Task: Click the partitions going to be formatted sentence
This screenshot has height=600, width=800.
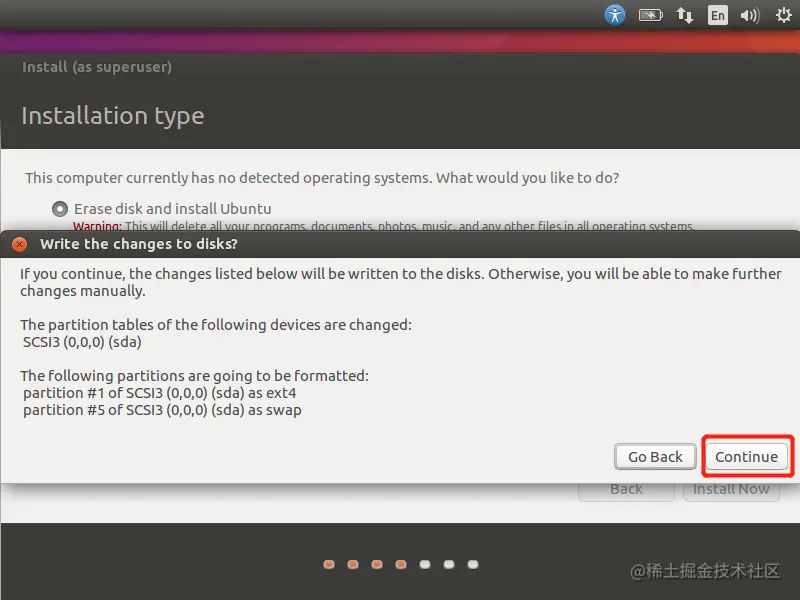Action: [x=194, y=376]
